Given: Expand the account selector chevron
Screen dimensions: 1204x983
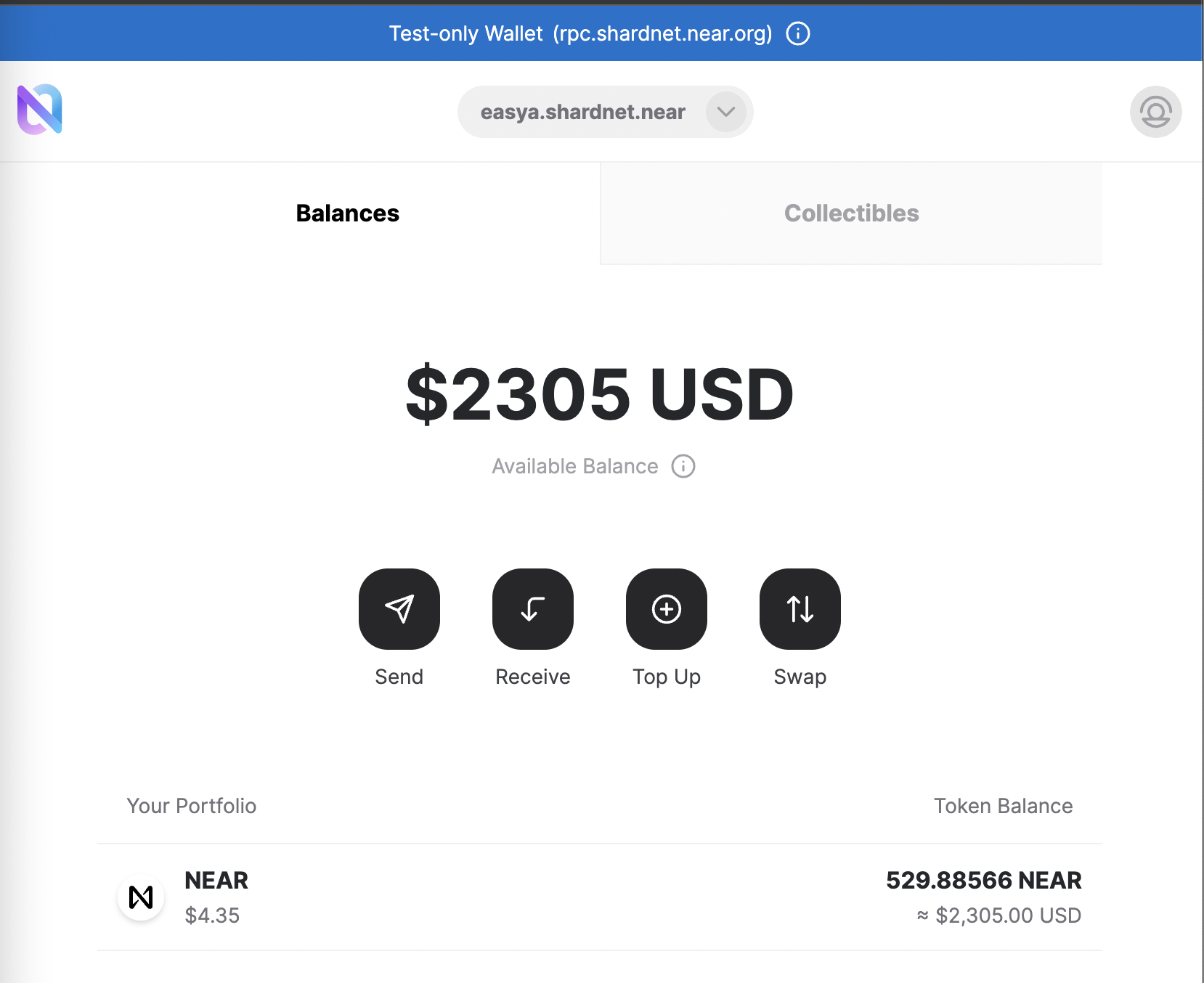Looking at the screenshot, I should 726,112.
